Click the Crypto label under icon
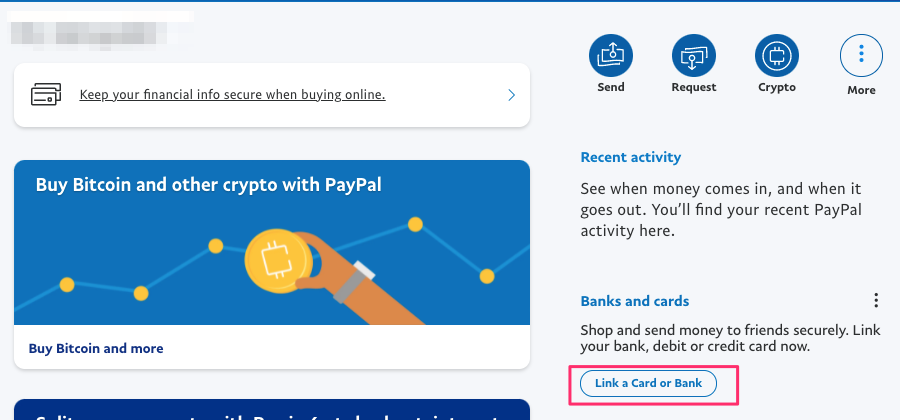Screen dimensions: 900x420 [x=777, y=87]
